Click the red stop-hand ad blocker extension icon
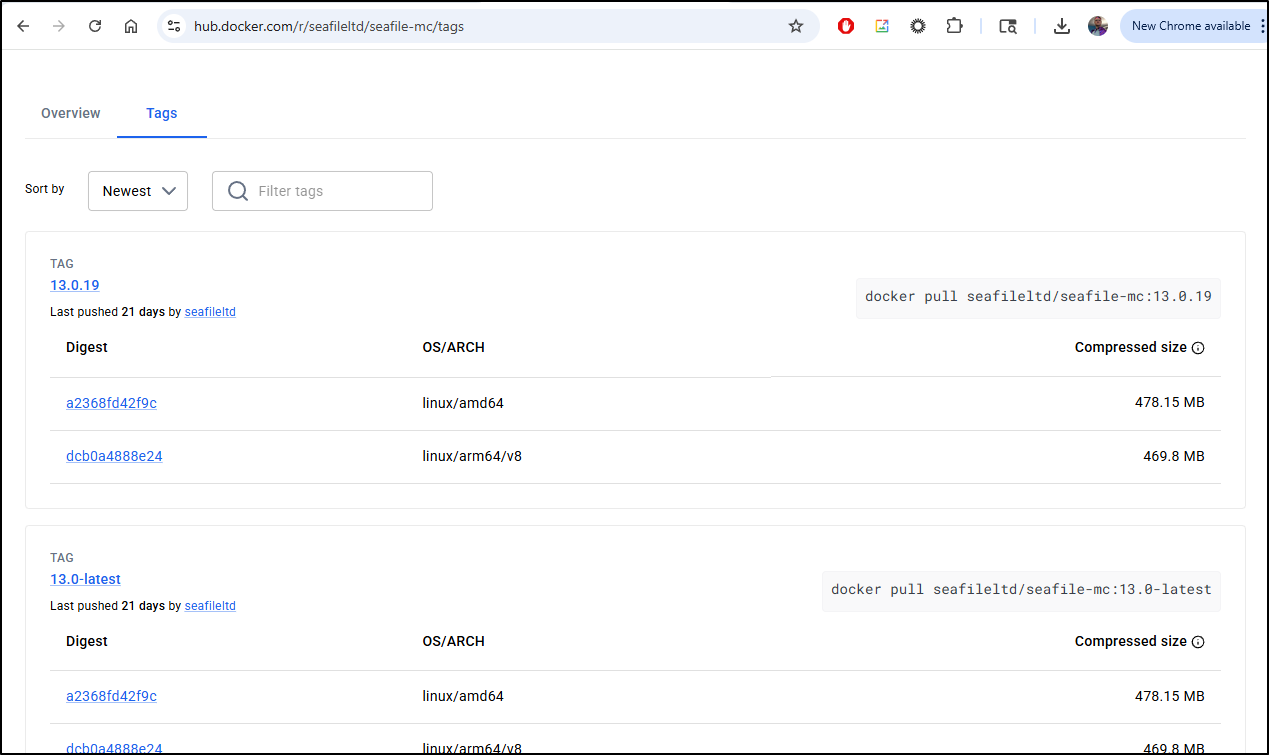 [x=846, y=27]
